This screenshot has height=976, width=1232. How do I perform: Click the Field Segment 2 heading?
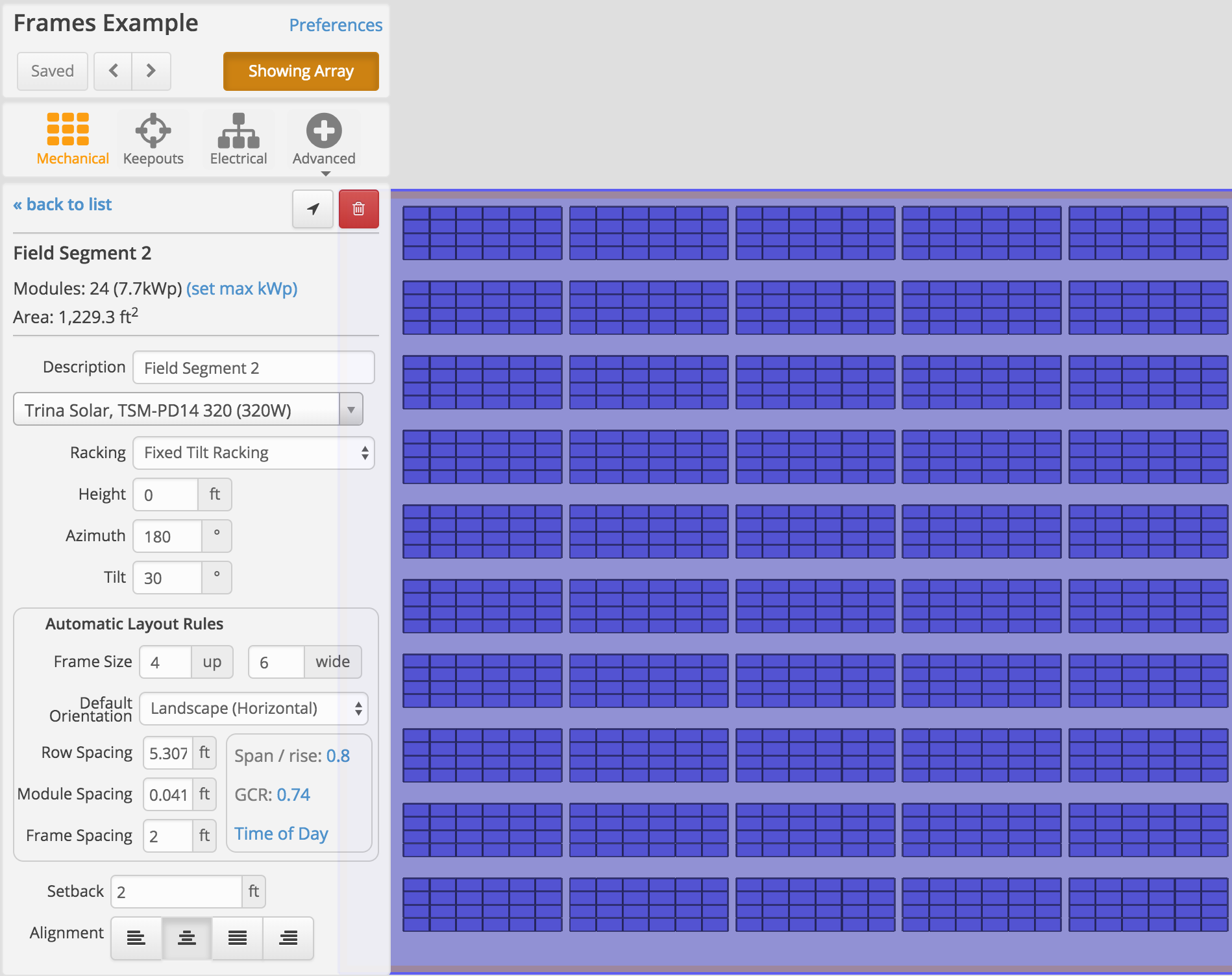82,252
